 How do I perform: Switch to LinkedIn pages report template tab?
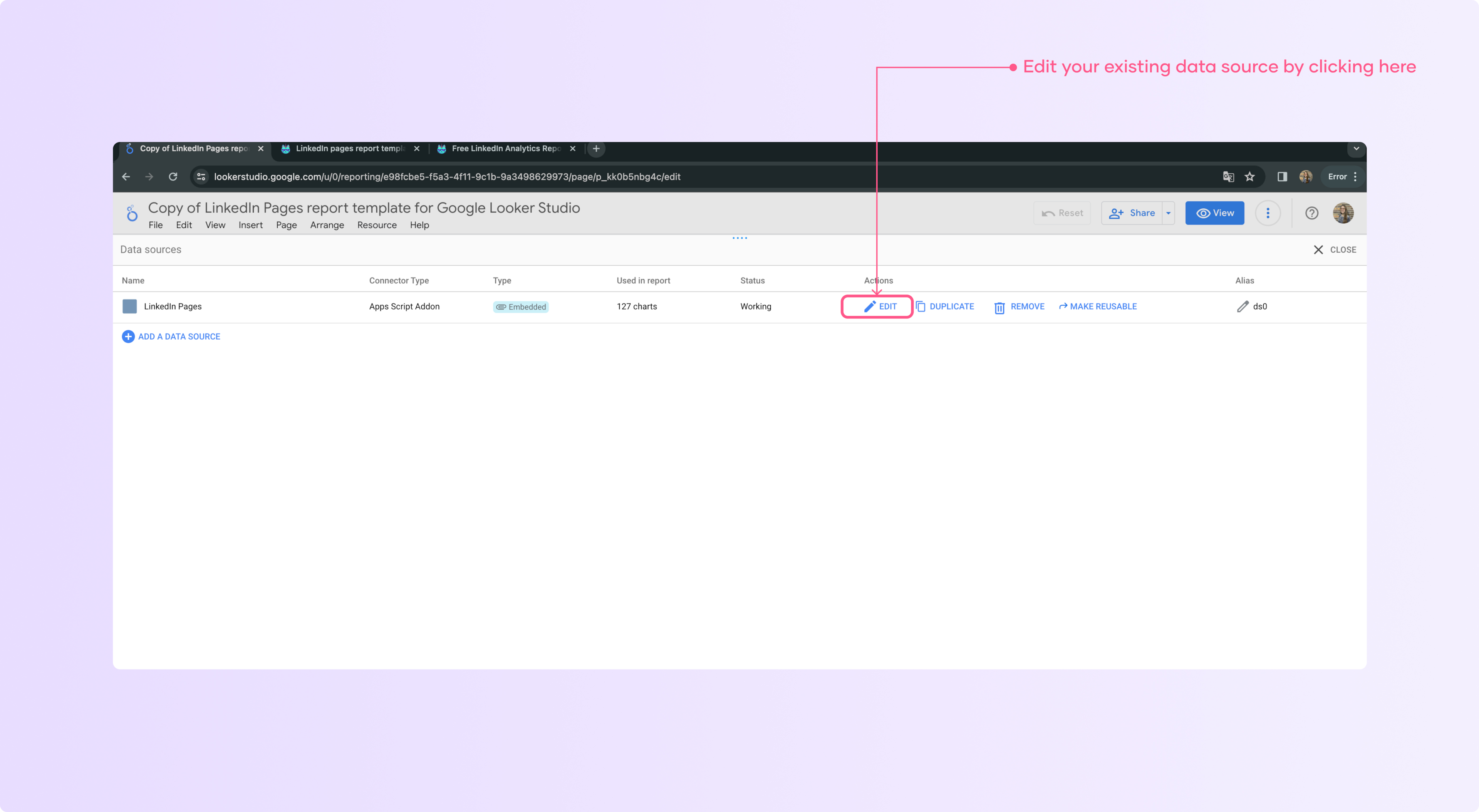click(x=350, y=149)
